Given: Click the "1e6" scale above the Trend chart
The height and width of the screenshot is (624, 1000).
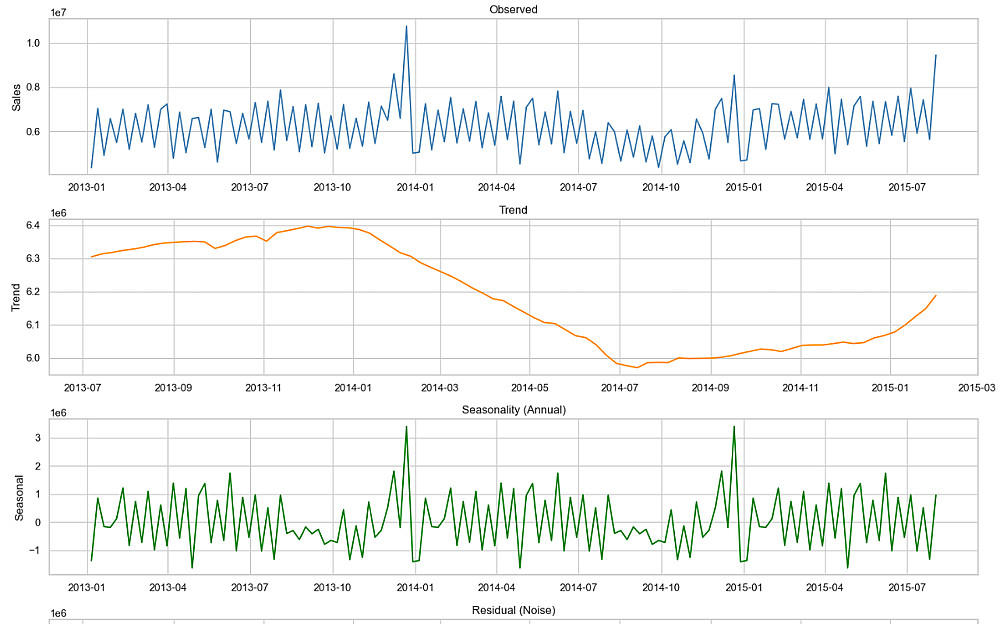Looking at the screenshot, I should 58,213.
